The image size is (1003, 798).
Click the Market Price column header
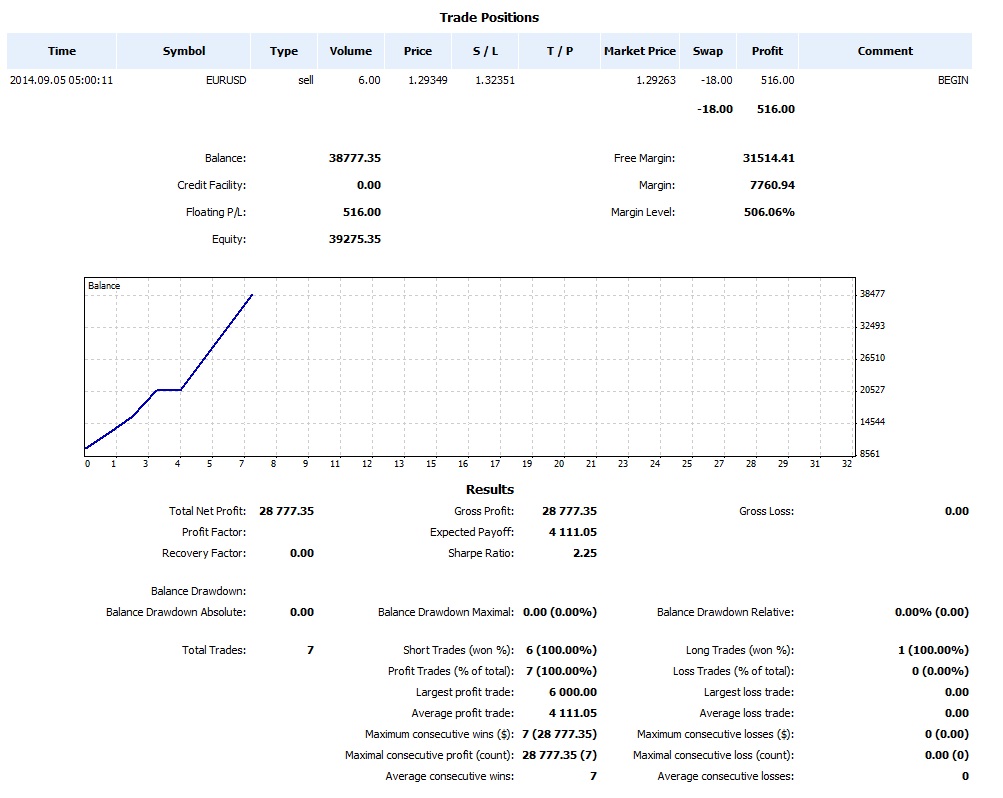point(640,51)
